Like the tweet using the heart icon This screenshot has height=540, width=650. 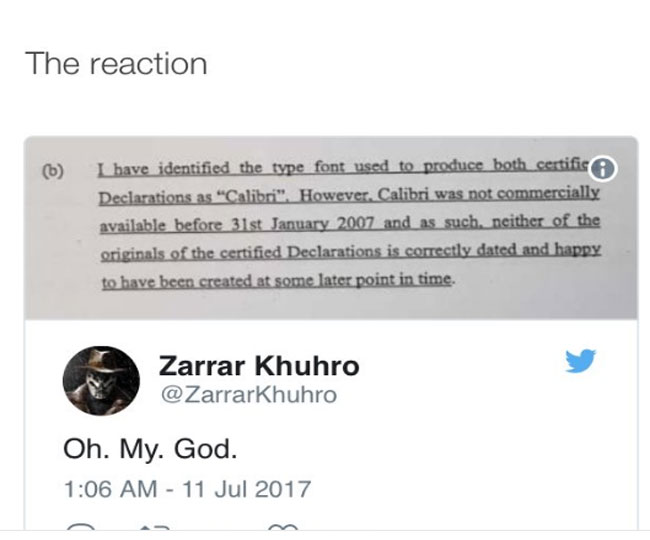[283, 527]
